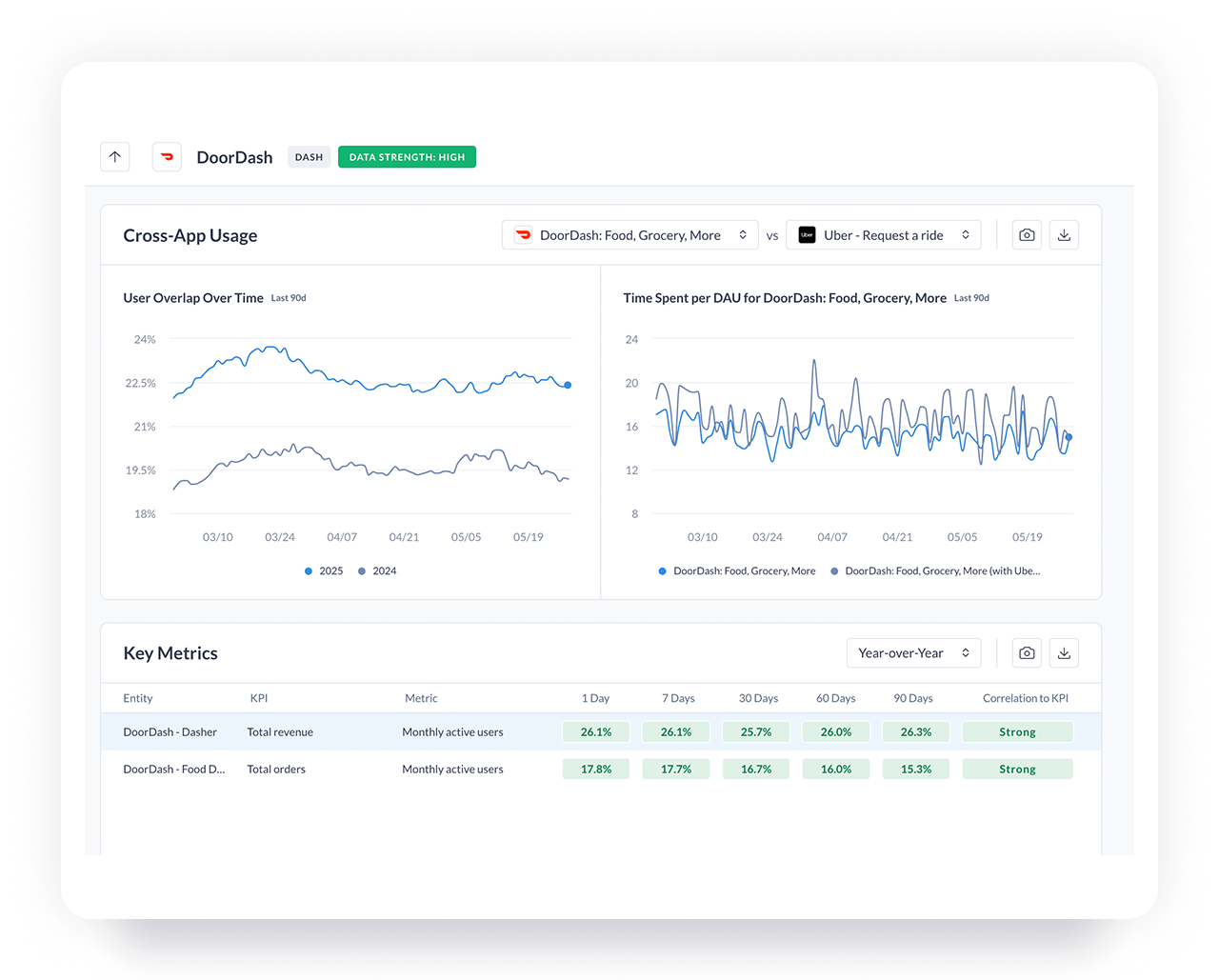The image size is (1219, 980).
Task: Open Uber - Request a ride dropdown
Action: coord(883,235)
